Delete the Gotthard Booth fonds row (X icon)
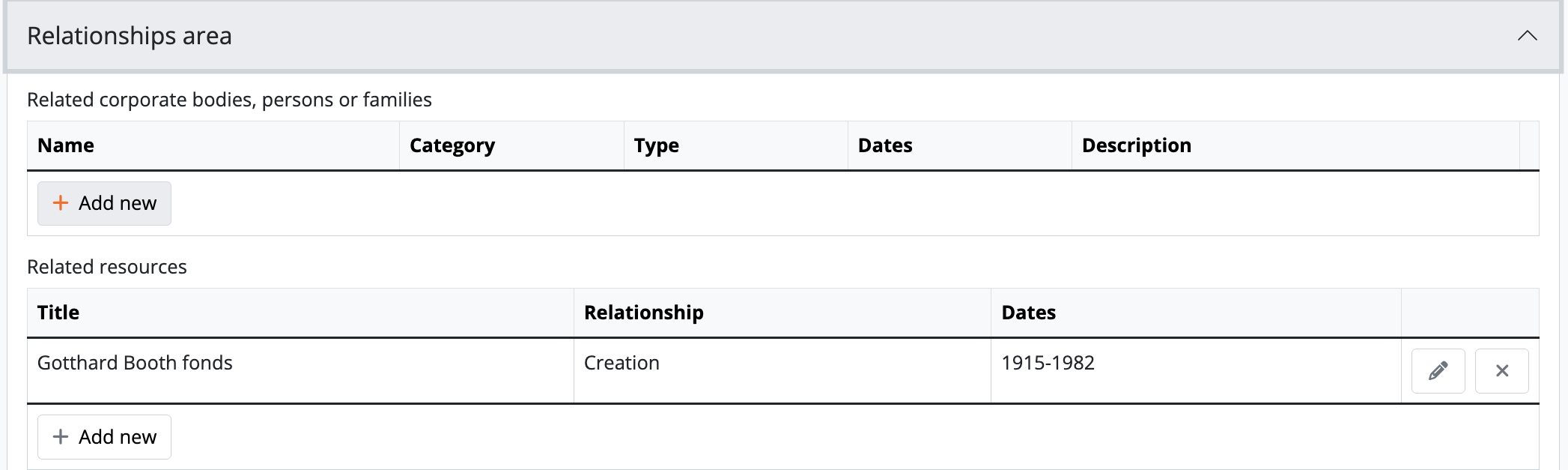This screenshot has width=1568, height=470. click(1501, 371)
